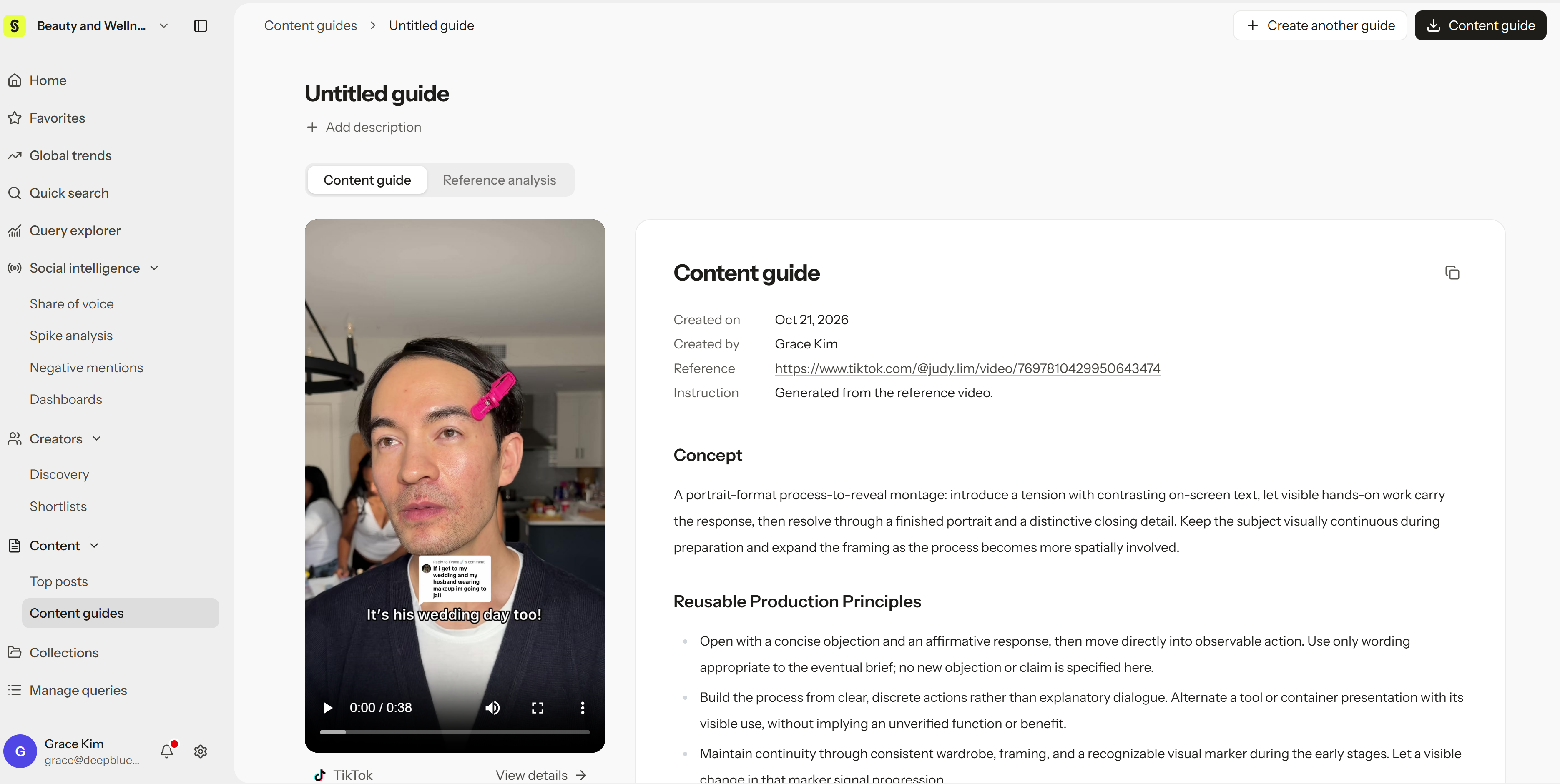Open video more options menu

[x=583, y=708]
